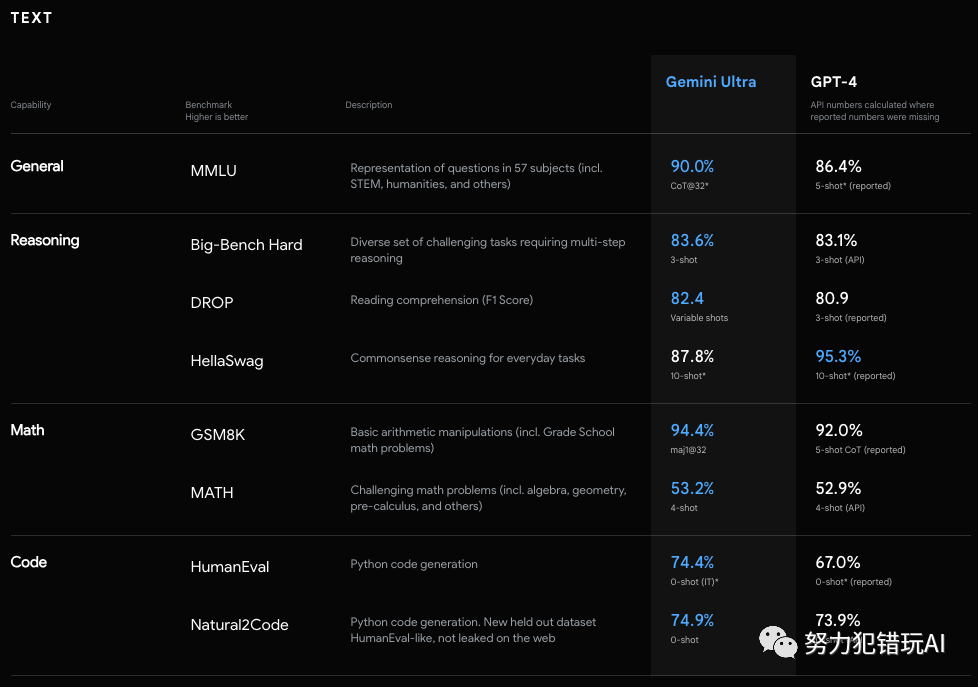Click the GPT-4 column title

[833, 82]
